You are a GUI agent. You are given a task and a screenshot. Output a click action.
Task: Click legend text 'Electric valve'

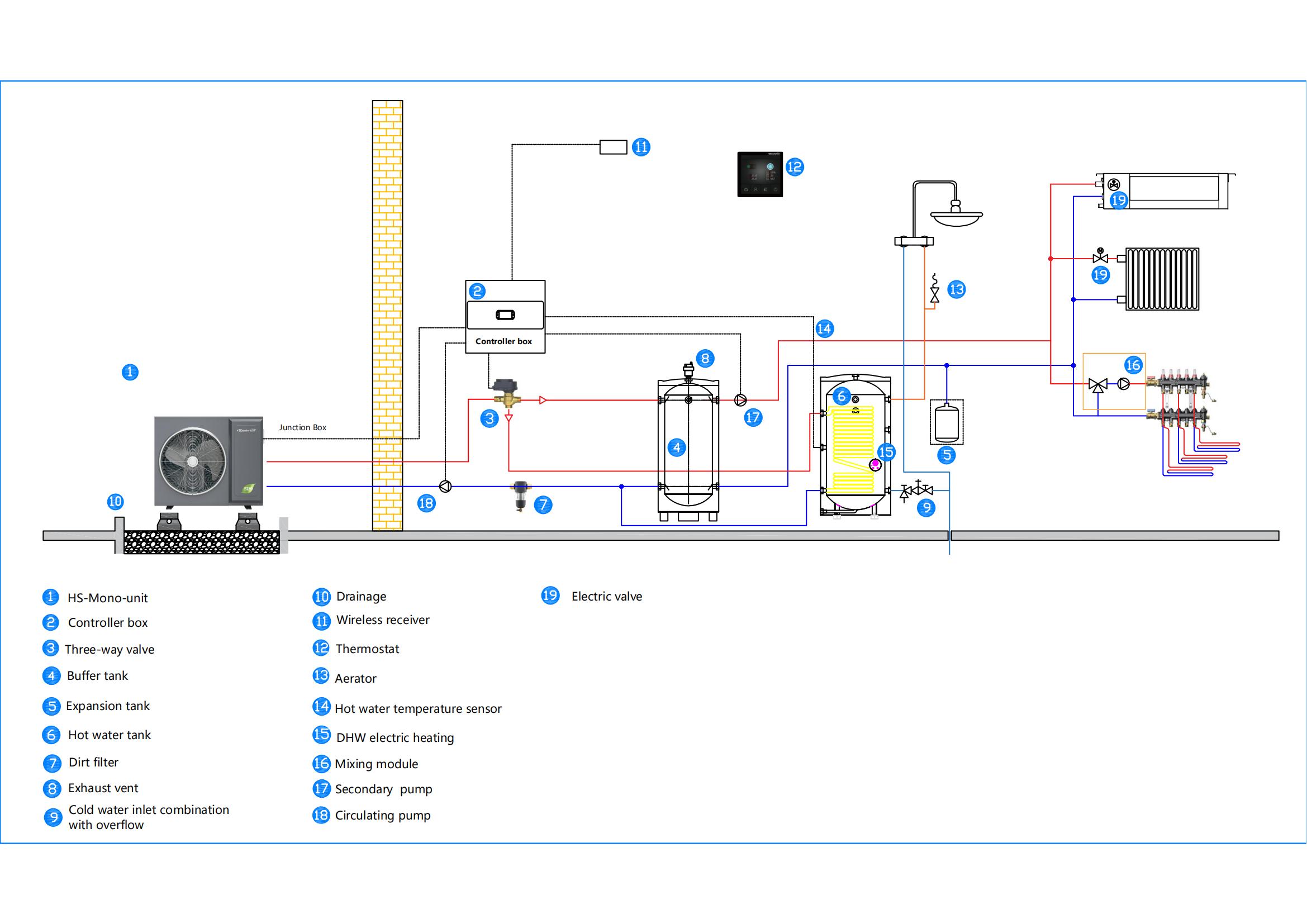(607, 597)
